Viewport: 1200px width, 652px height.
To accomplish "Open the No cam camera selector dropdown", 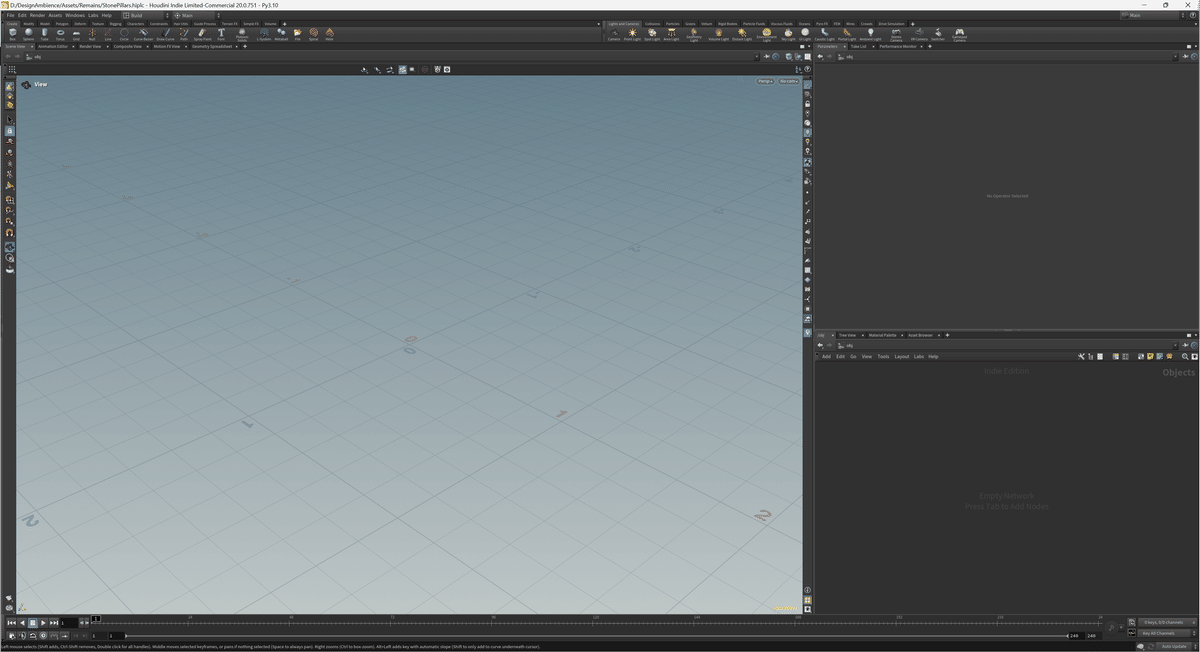I will coord(787,81).
